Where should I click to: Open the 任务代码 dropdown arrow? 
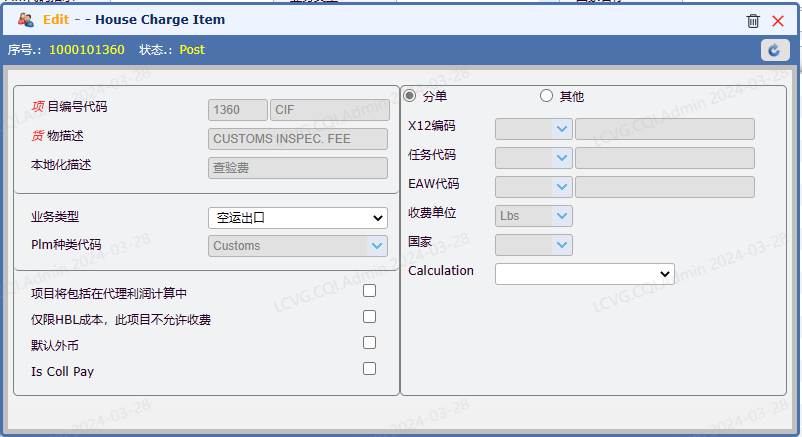pos(562,158)
